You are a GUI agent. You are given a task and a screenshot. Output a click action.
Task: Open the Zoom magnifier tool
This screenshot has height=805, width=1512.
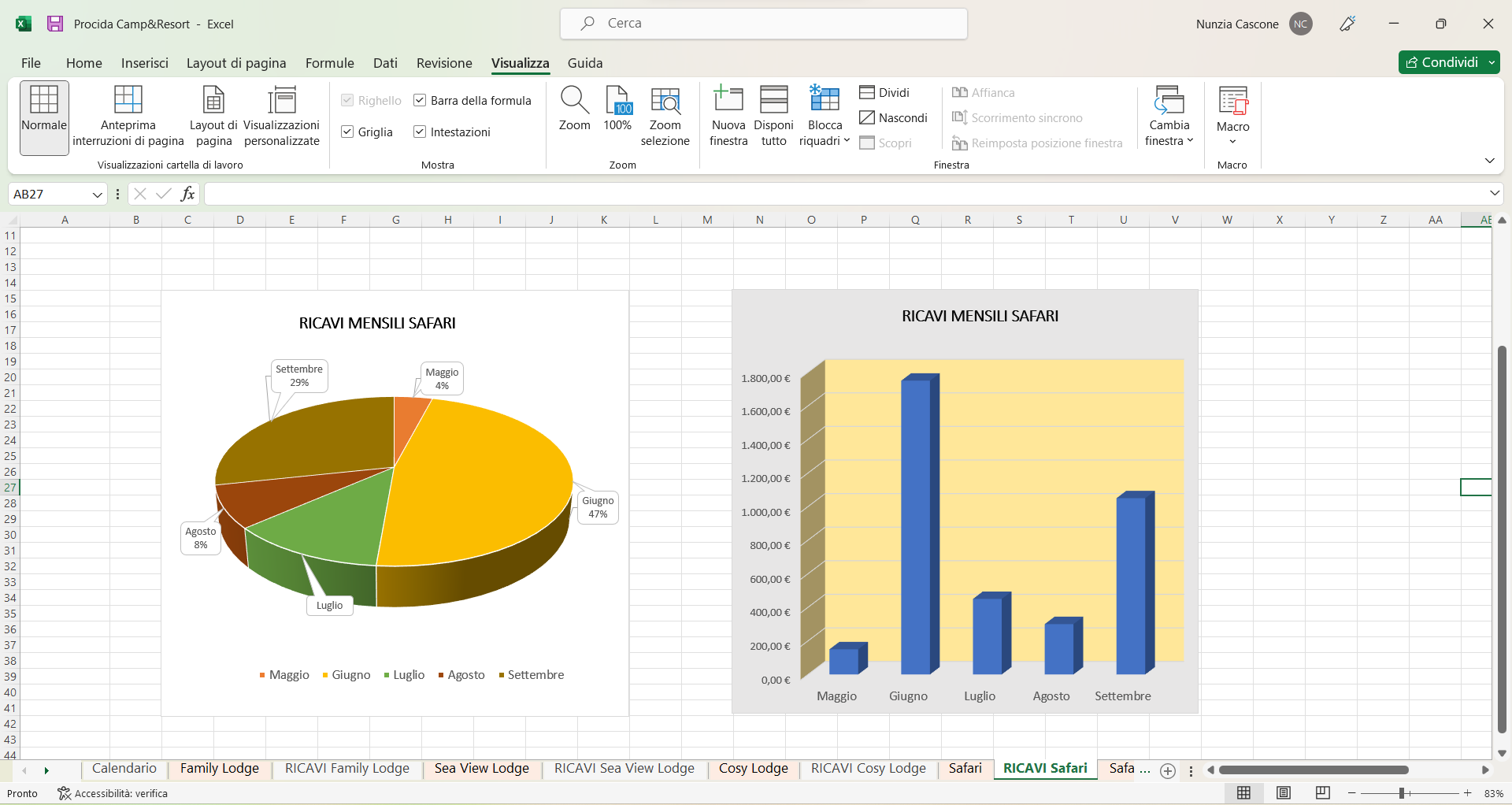click(x=574, y=101)
